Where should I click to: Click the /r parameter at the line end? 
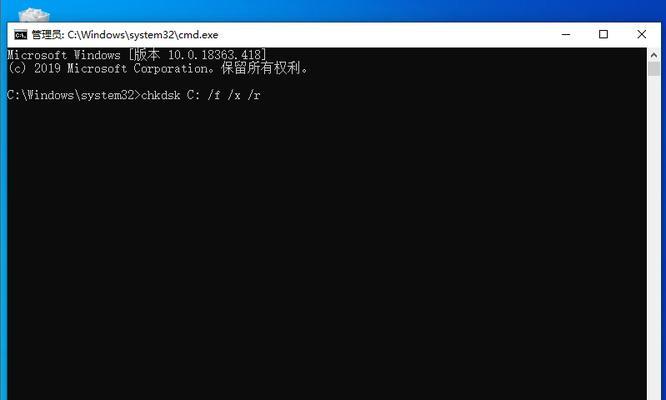pyautogui.click(x=254, y=95)
